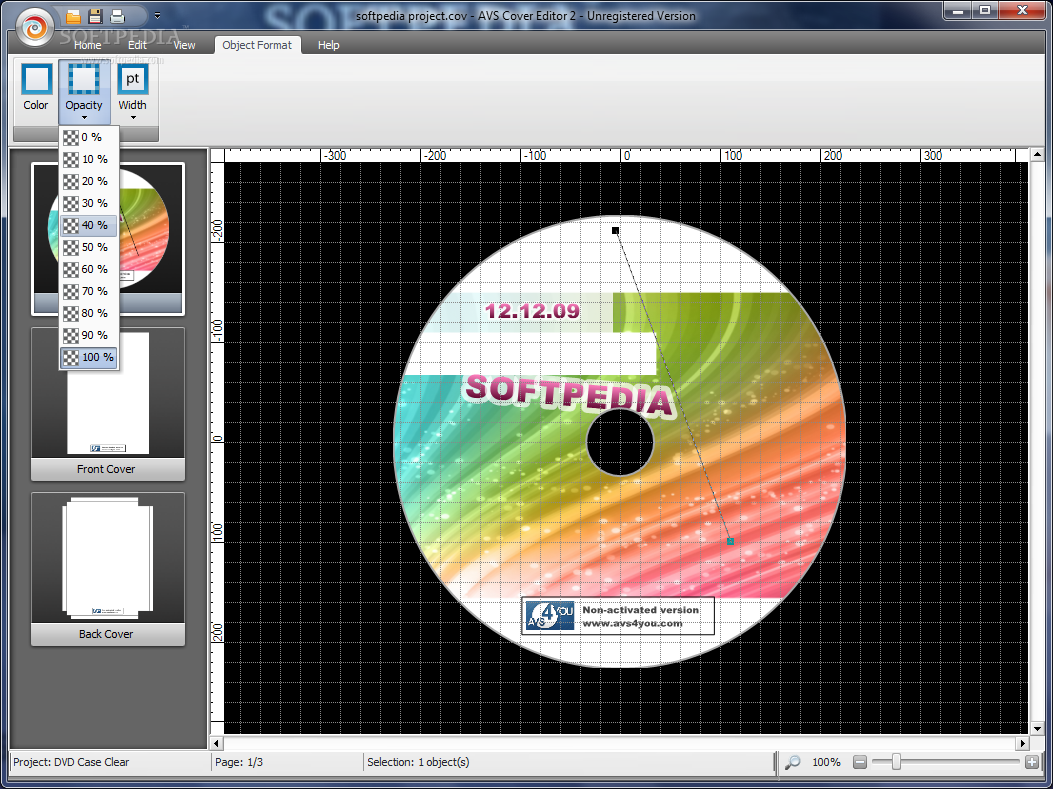Apply 90 % opacity

tap(89, 335)
